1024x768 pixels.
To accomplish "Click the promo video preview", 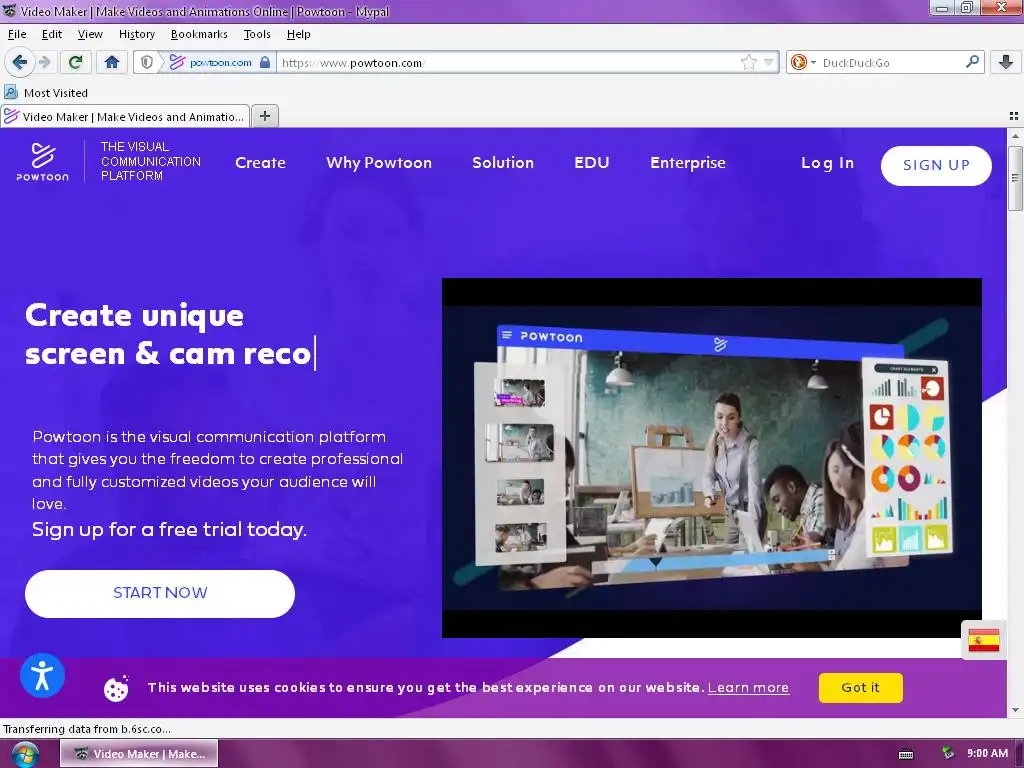I will click(712, 458).
